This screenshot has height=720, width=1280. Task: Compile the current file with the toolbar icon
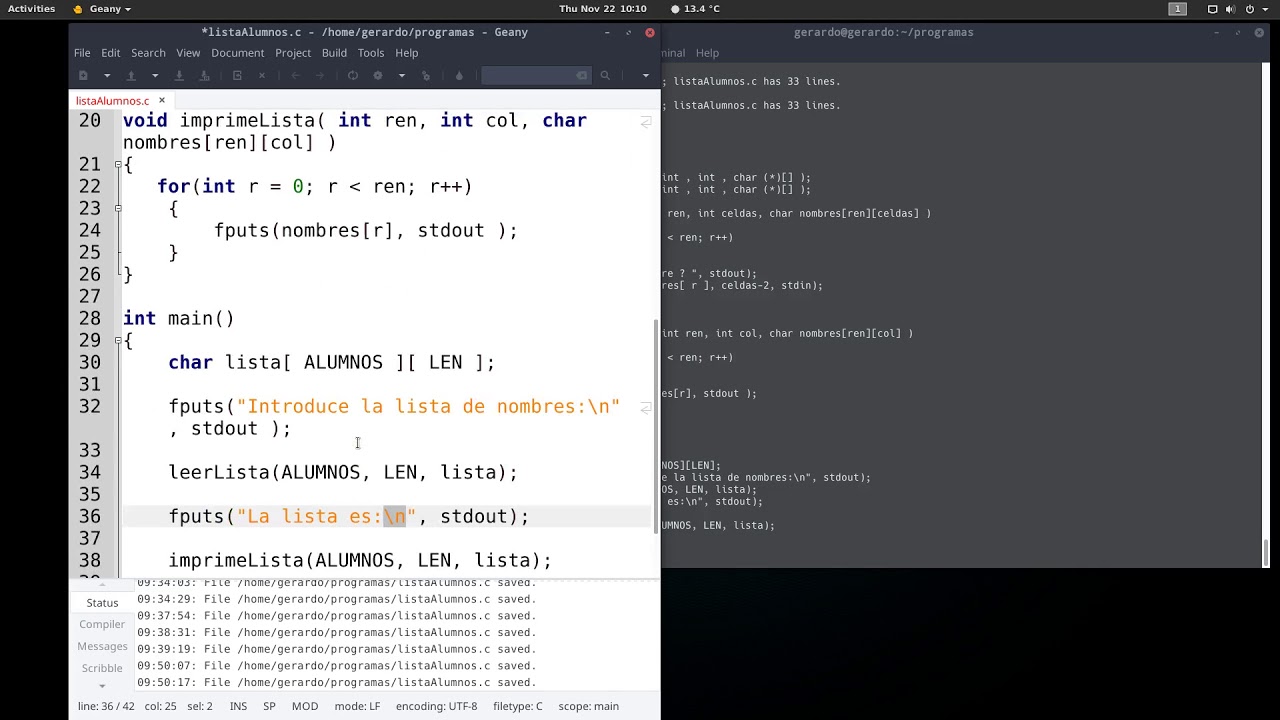(x=353, y=75)
